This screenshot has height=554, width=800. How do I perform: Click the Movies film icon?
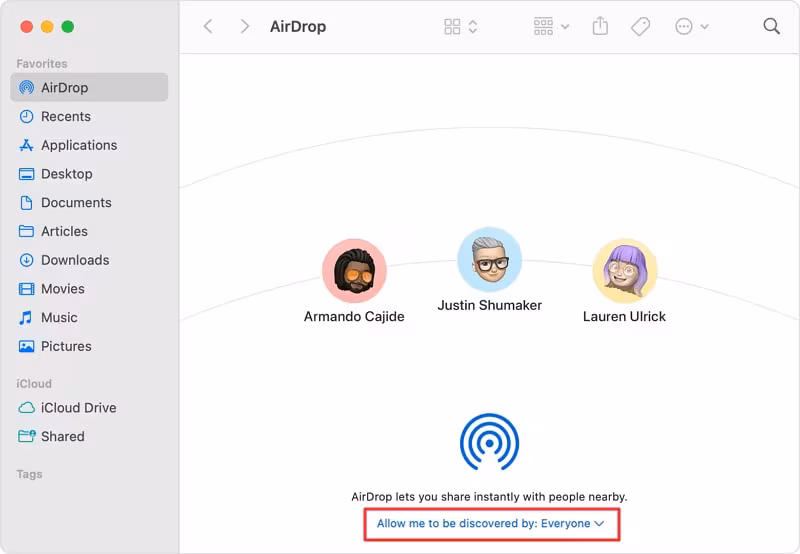tap(27, 289)
